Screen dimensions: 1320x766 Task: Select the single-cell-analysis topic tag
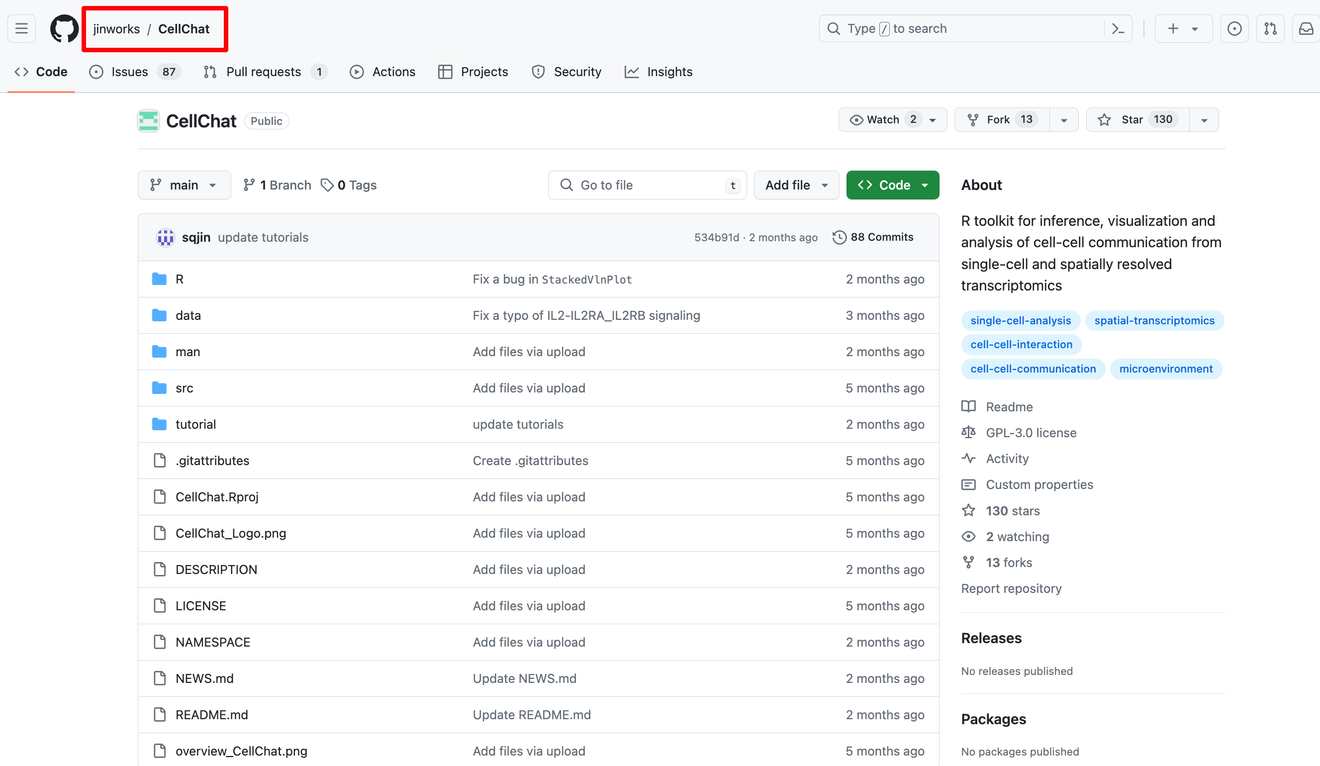click(x=1020, y=321)
